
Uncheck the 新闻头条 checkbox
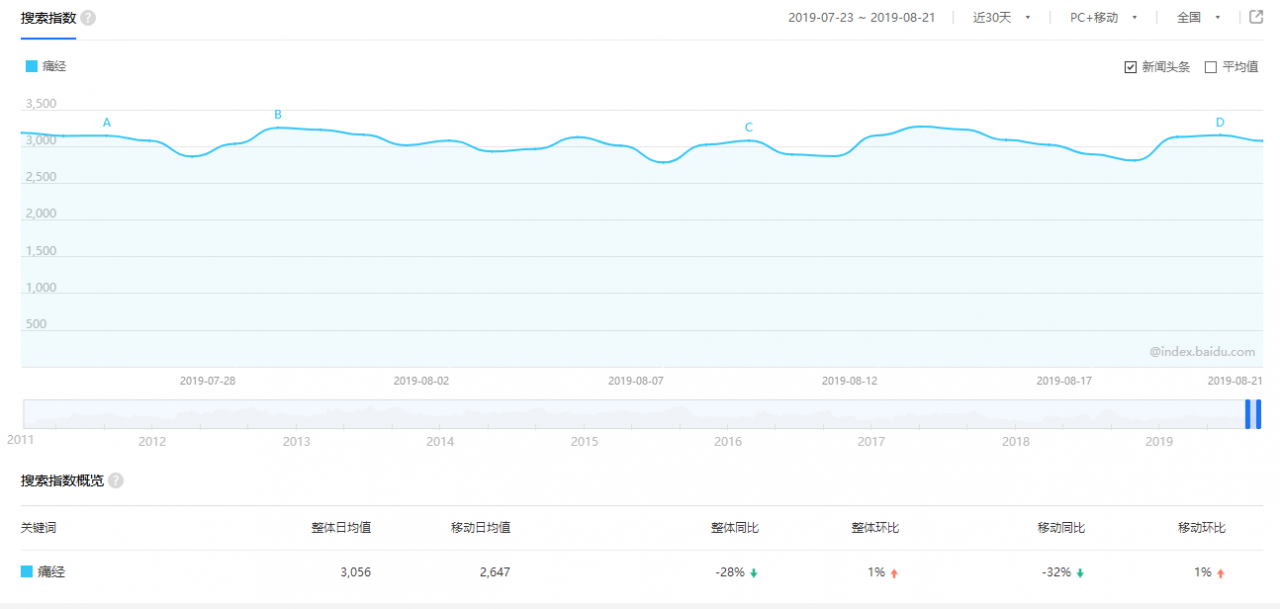(1130, 67)
